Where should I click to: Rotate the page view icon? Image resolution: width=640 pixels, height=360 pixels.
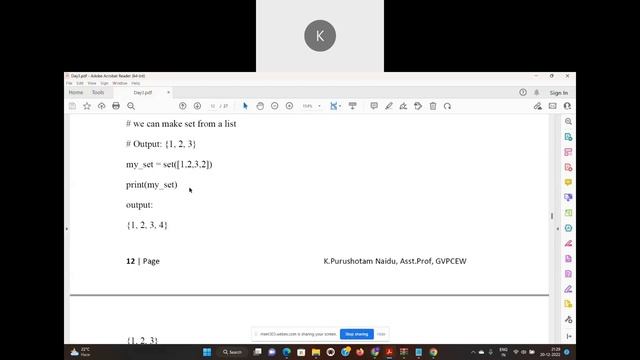[x=447, y=106]
